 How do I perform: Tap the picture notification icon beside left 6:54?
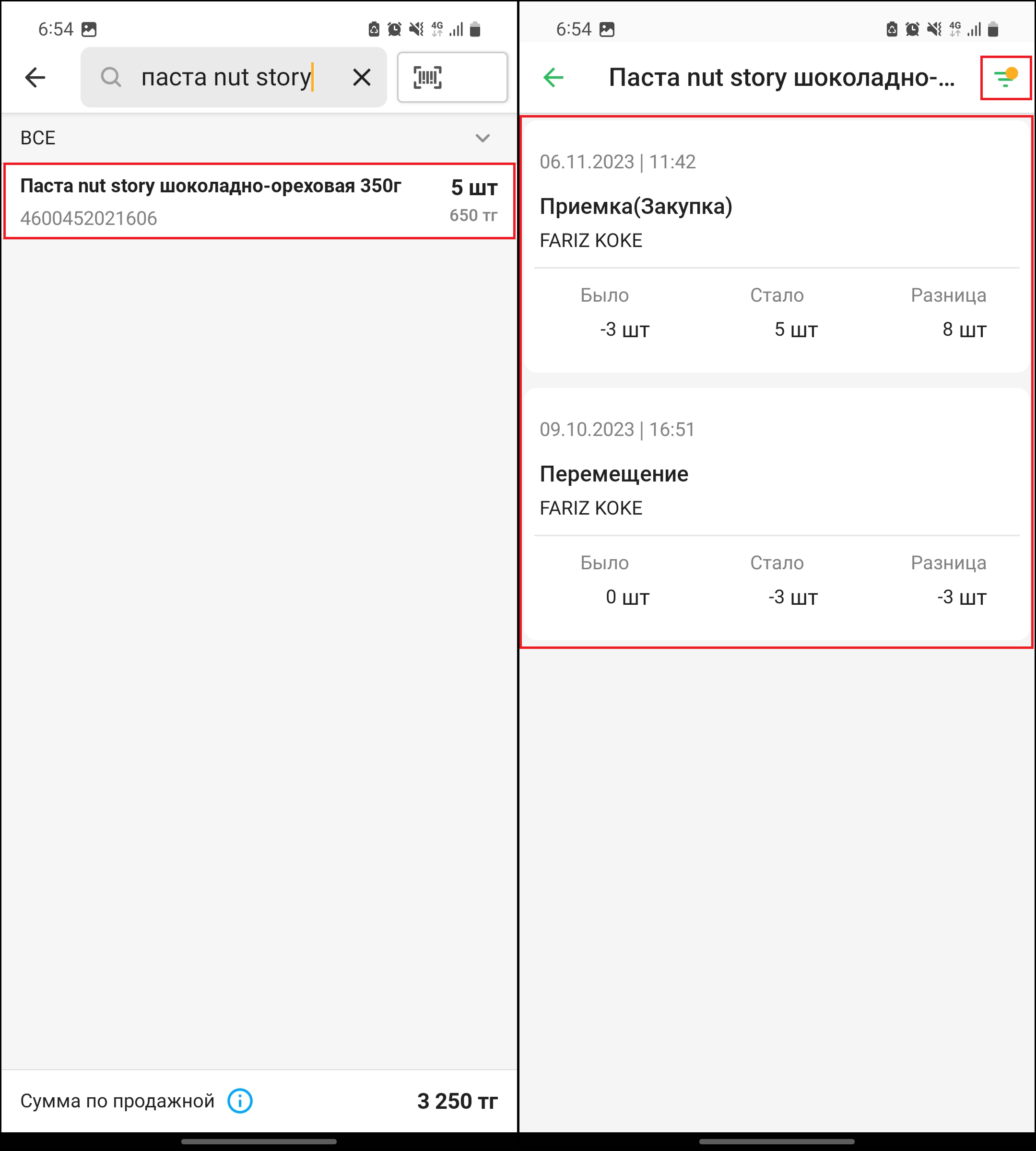click(89, 29)
